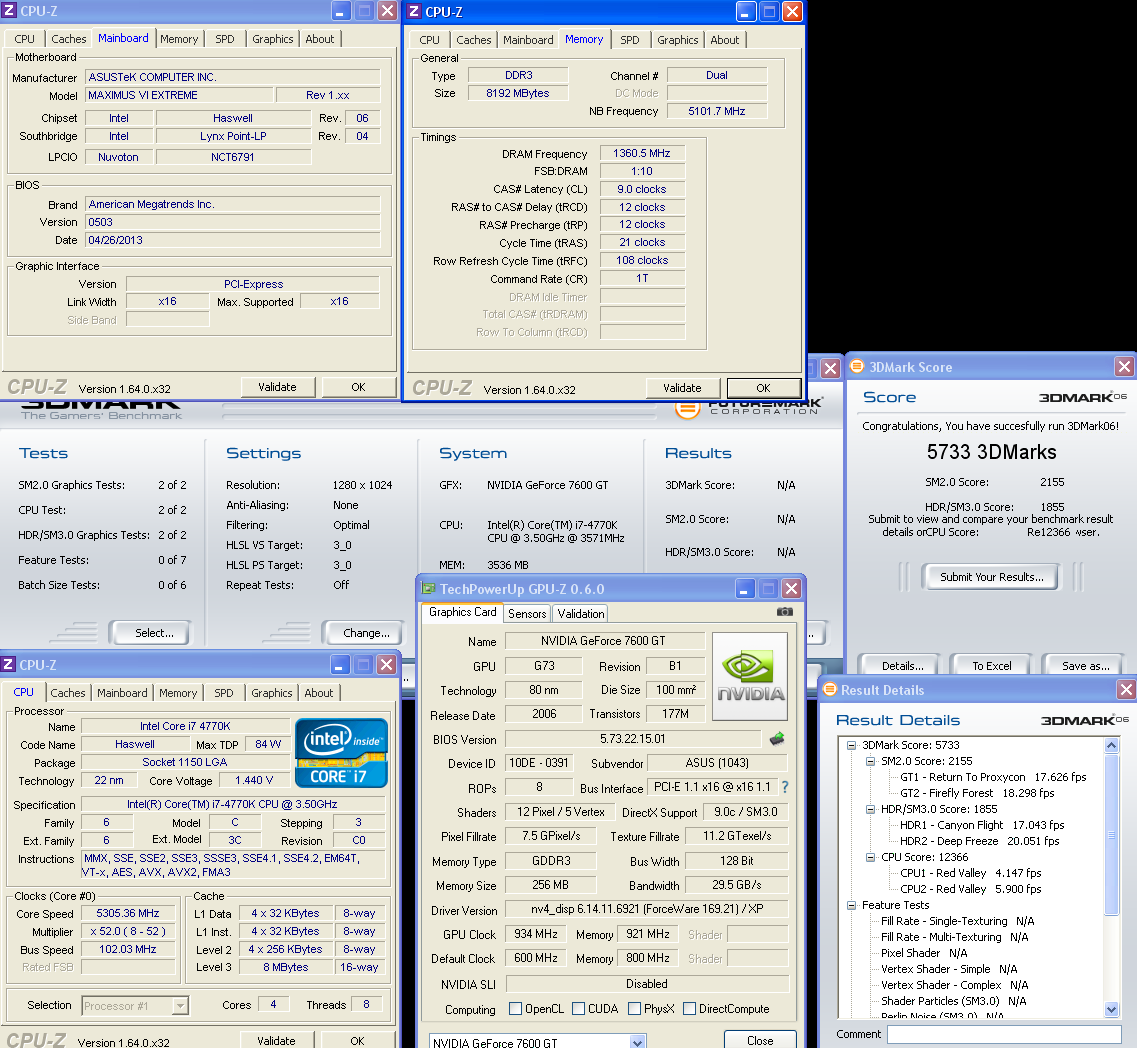Minimize the CPU-Z Memory window
The width and height of the screenshot is (1137, 1048).
pyautogui.click(x=746, y=11)
